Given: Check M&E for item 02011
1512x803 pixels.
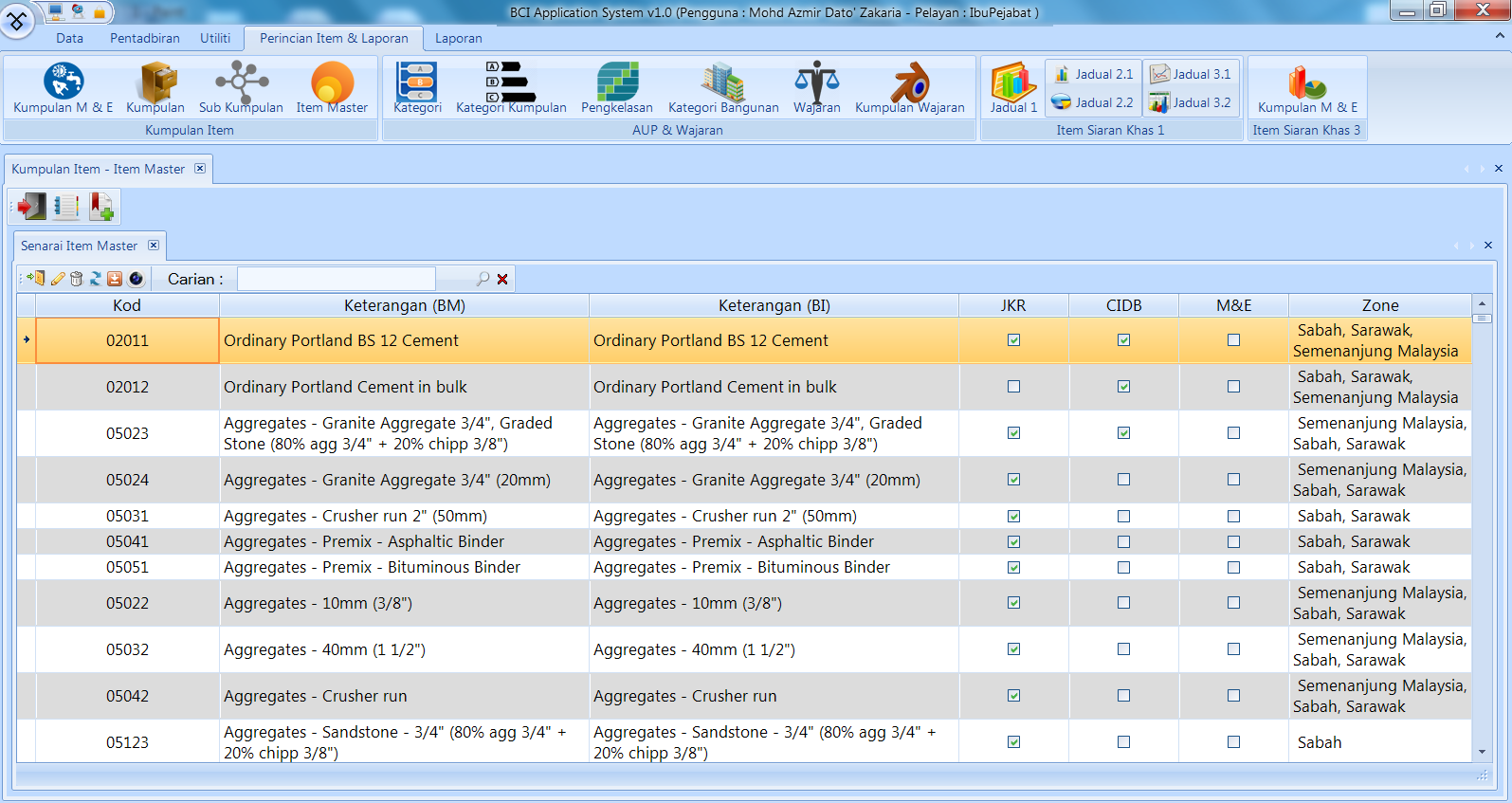Looking at the screenshot, I should [x=1233, y=340].
